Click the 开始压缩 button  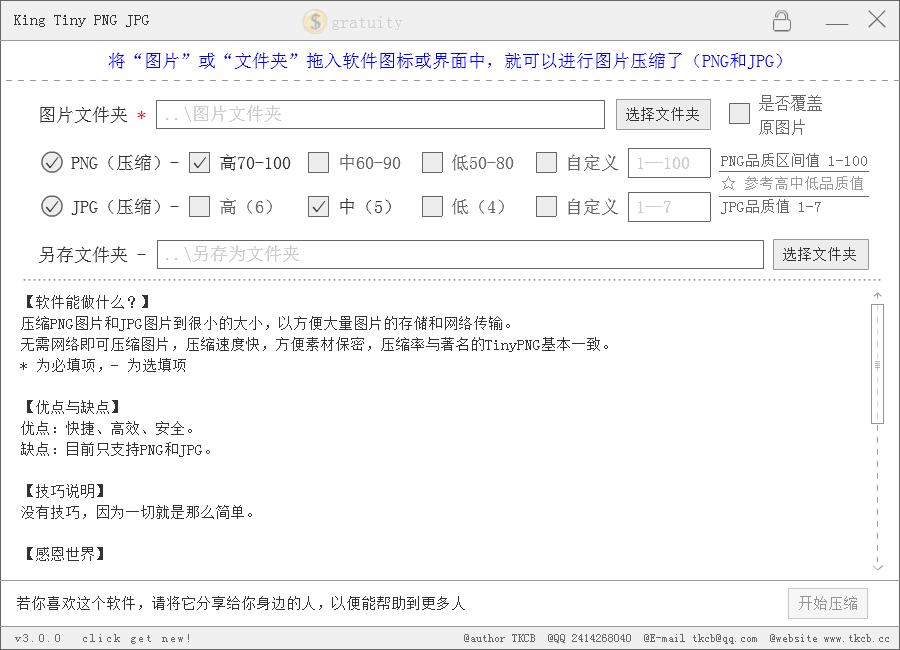point(828,603)
